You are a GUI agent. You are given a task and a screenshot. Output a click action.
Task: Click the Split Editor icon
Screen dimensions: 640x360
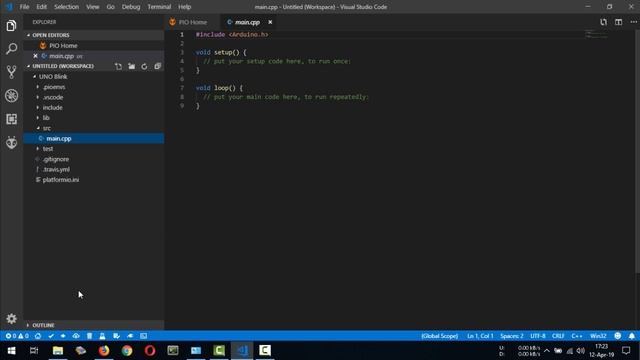[618, 22]
